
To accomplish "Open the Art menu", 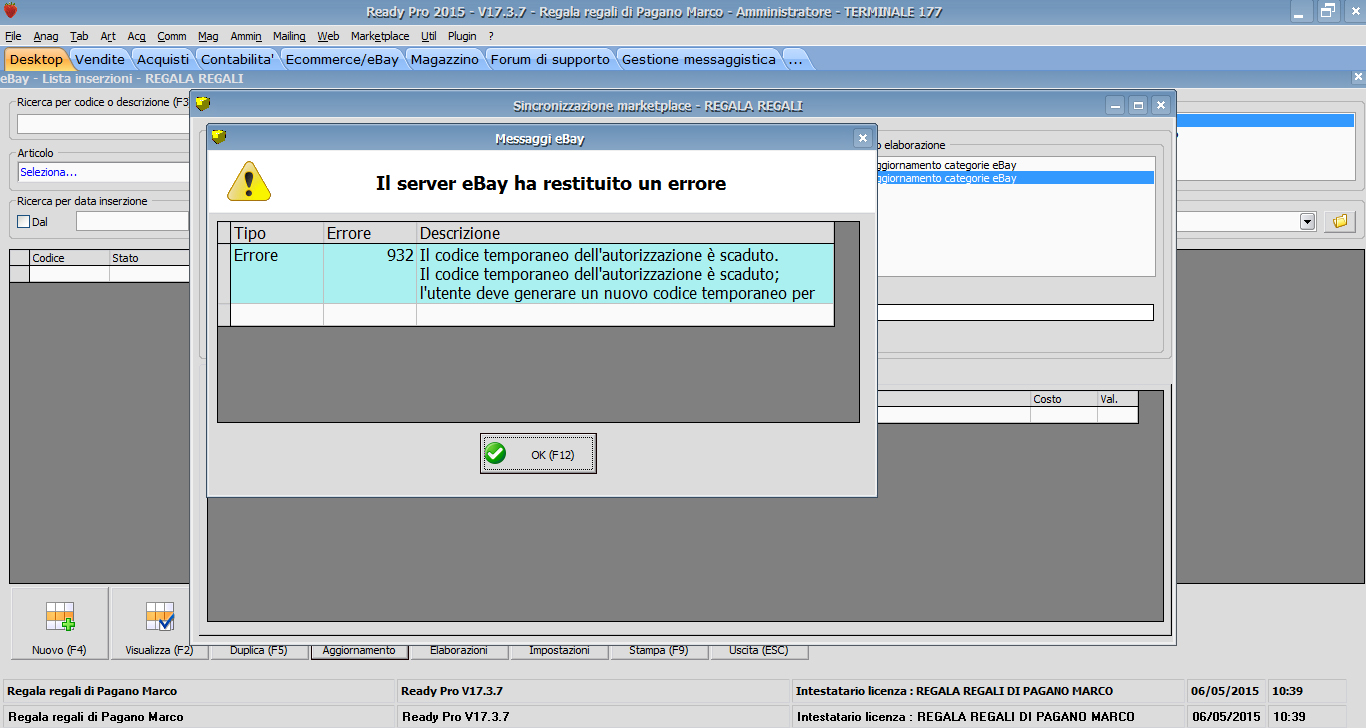I will point(108,36).
